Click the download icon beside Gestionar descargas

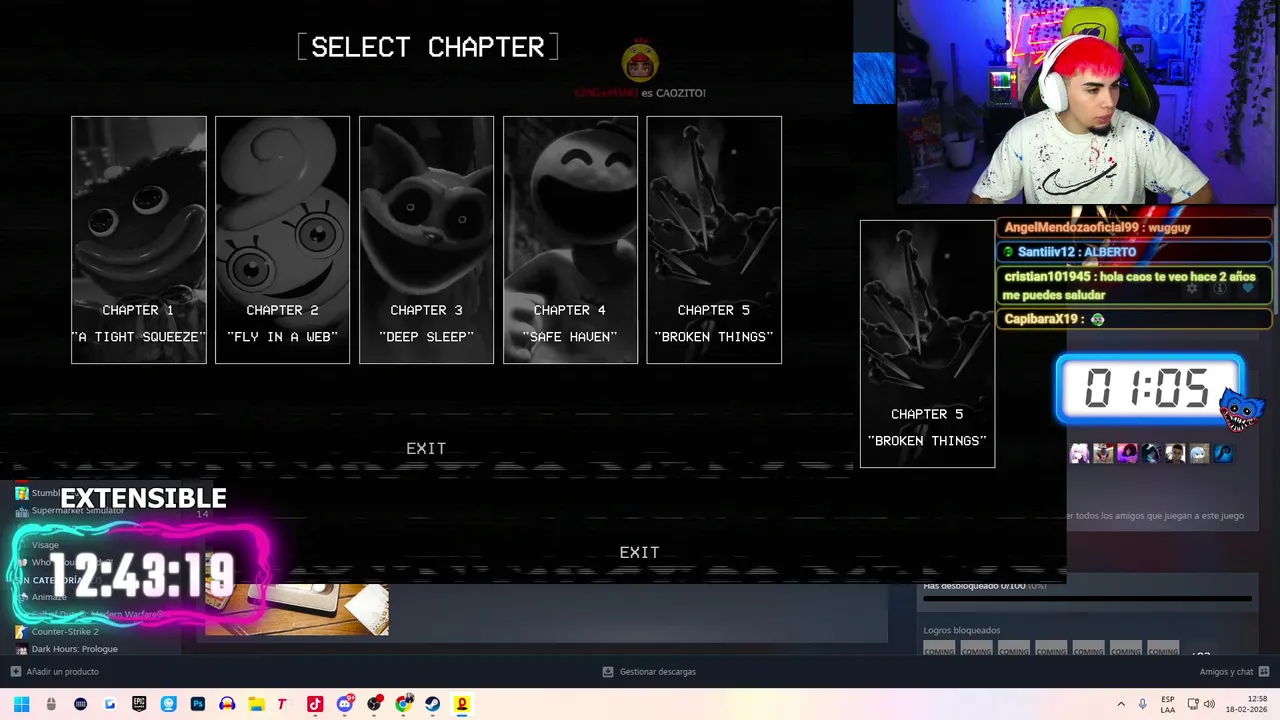point(608,672)
